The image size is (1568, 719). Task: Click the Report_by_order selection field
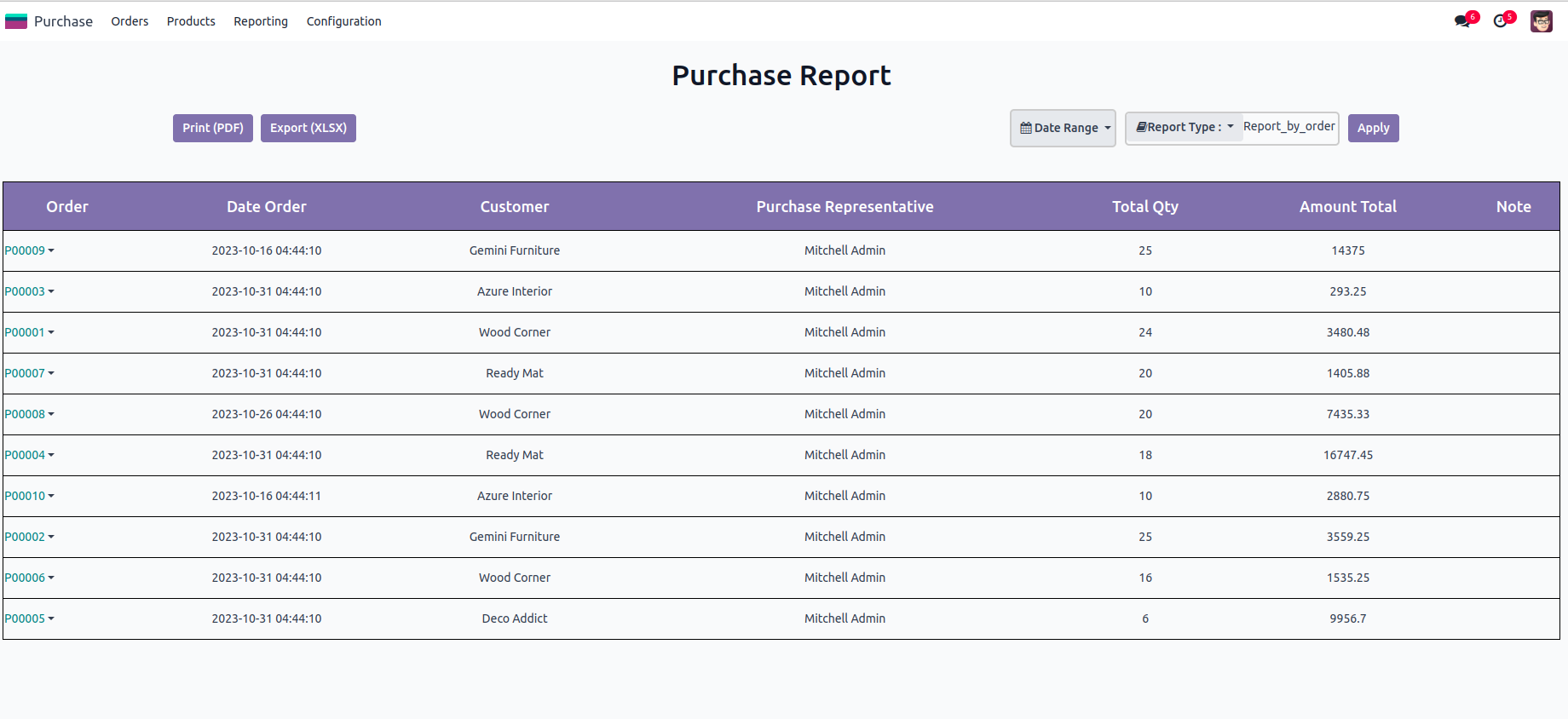[1288, 127]
